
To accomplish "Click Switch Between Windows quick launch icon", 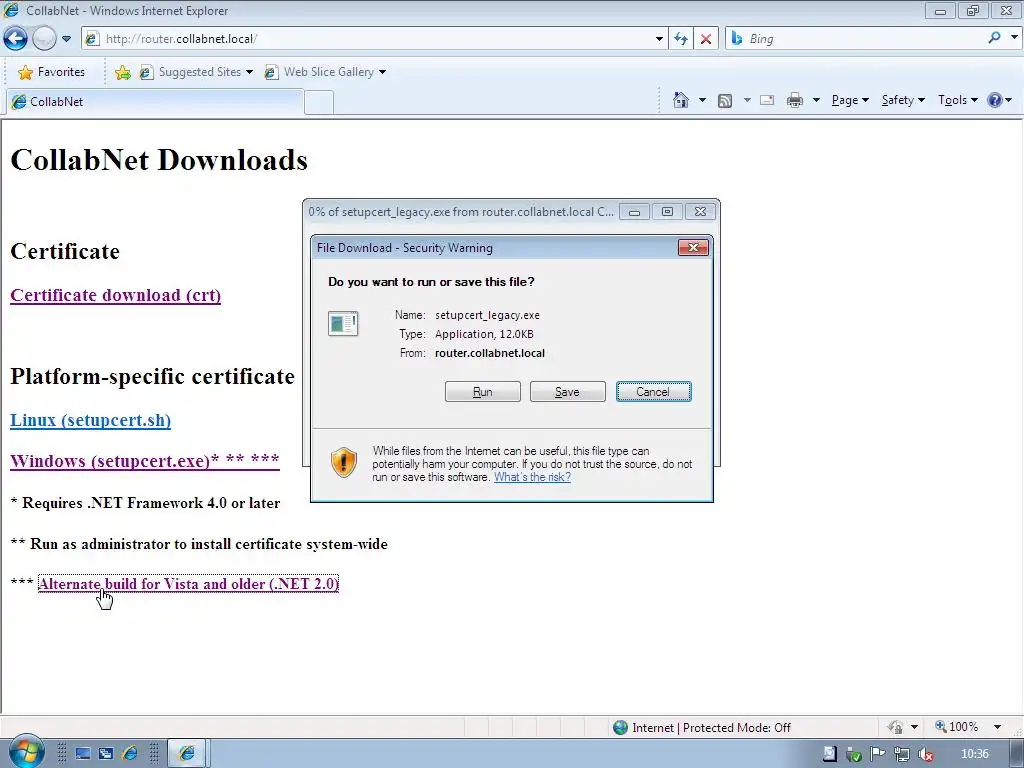I will (106, 754).
